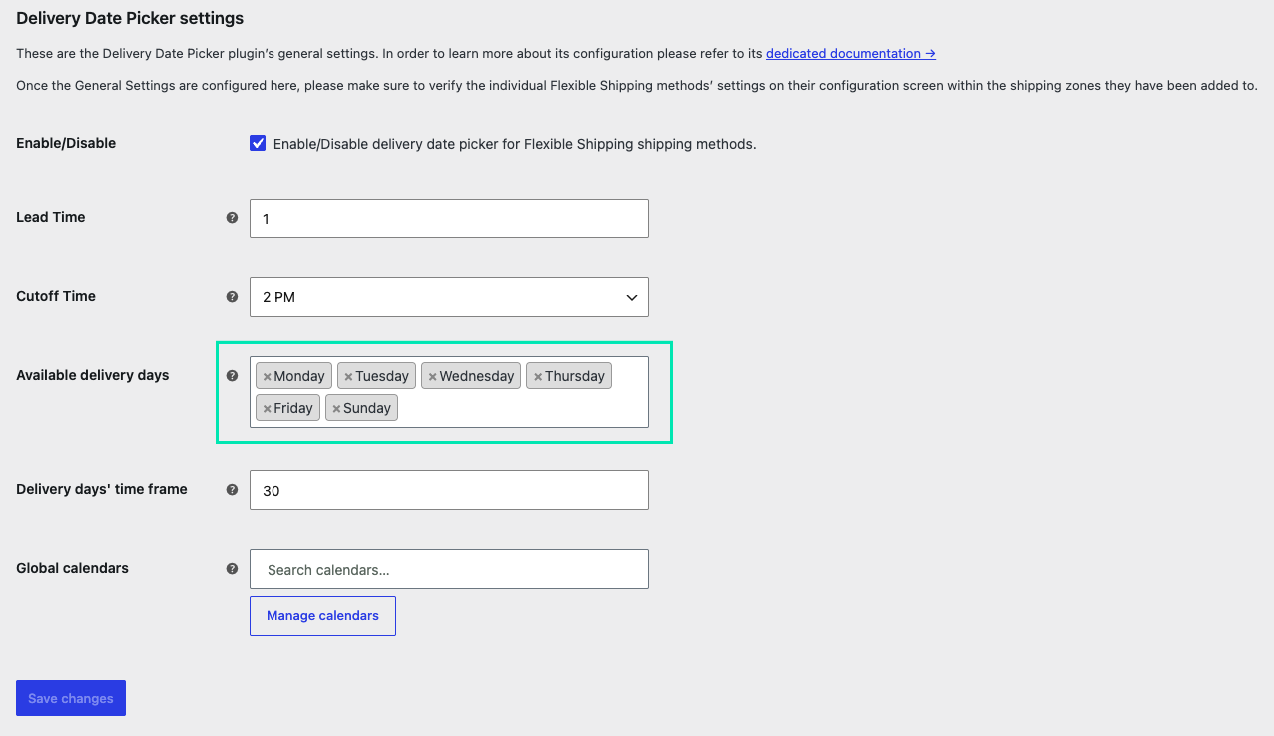The height and width of the screenshot is (736, 1274).
Task: Remove the Wednesday delivery day tag
Action: [432, 377]
